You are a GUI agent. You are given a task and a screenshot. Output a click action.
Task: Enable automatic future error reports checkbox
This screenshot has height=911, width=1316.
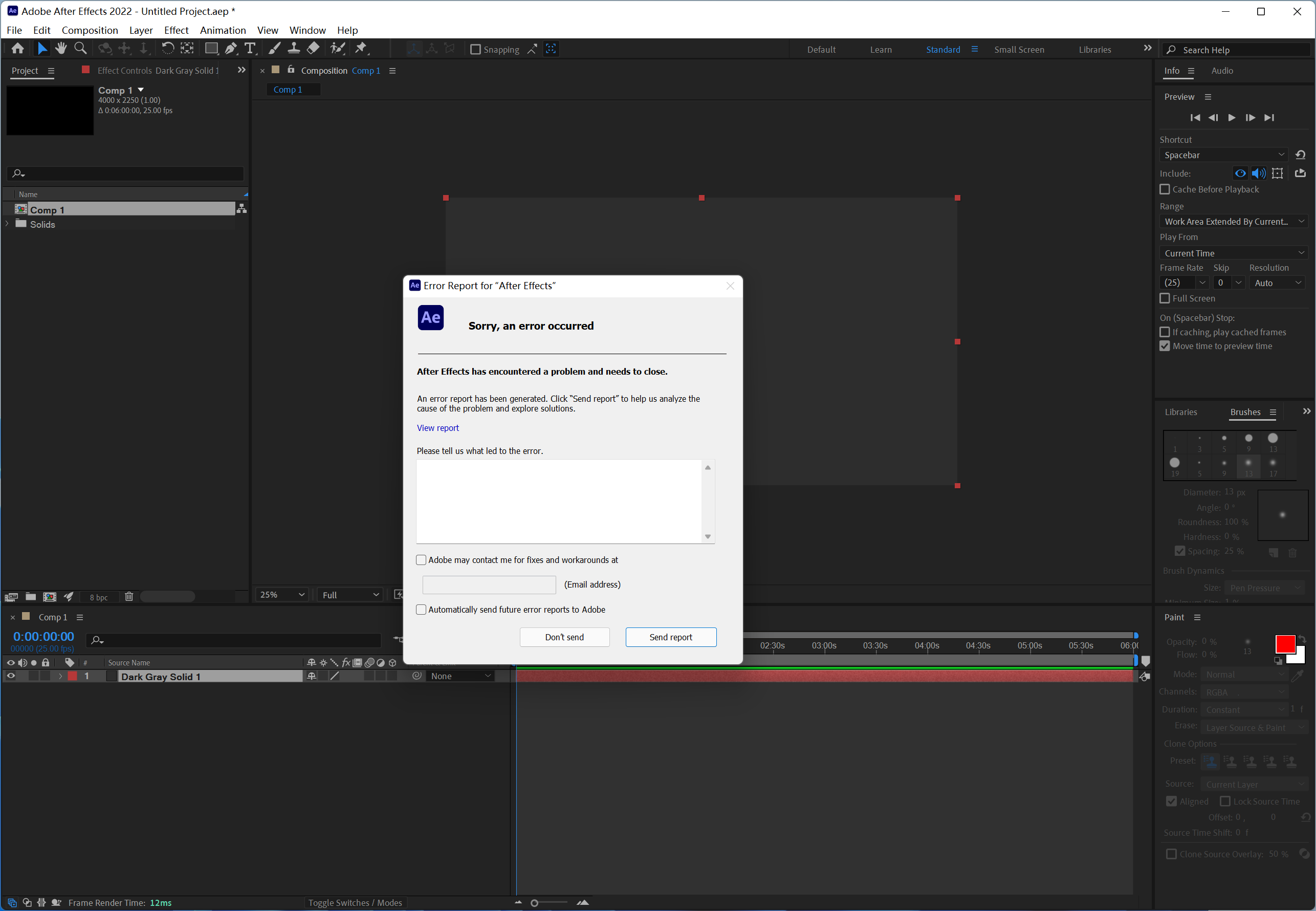[421, 610]
